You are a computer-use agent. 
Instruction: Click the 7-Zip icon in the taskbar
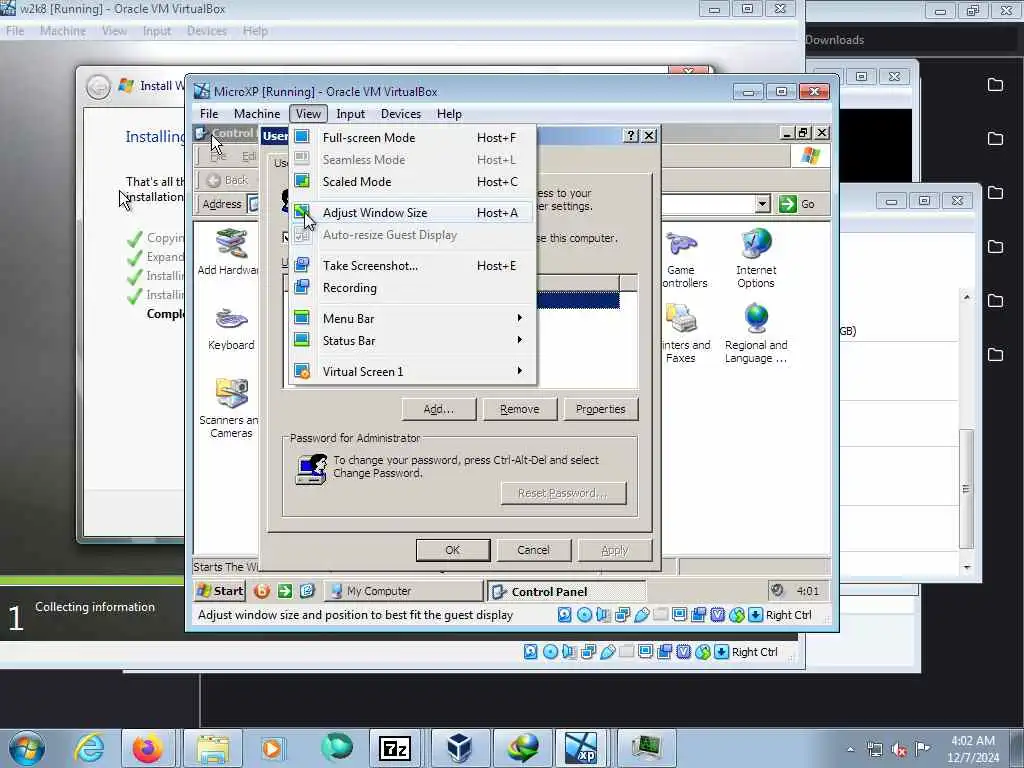pos(396,748)
